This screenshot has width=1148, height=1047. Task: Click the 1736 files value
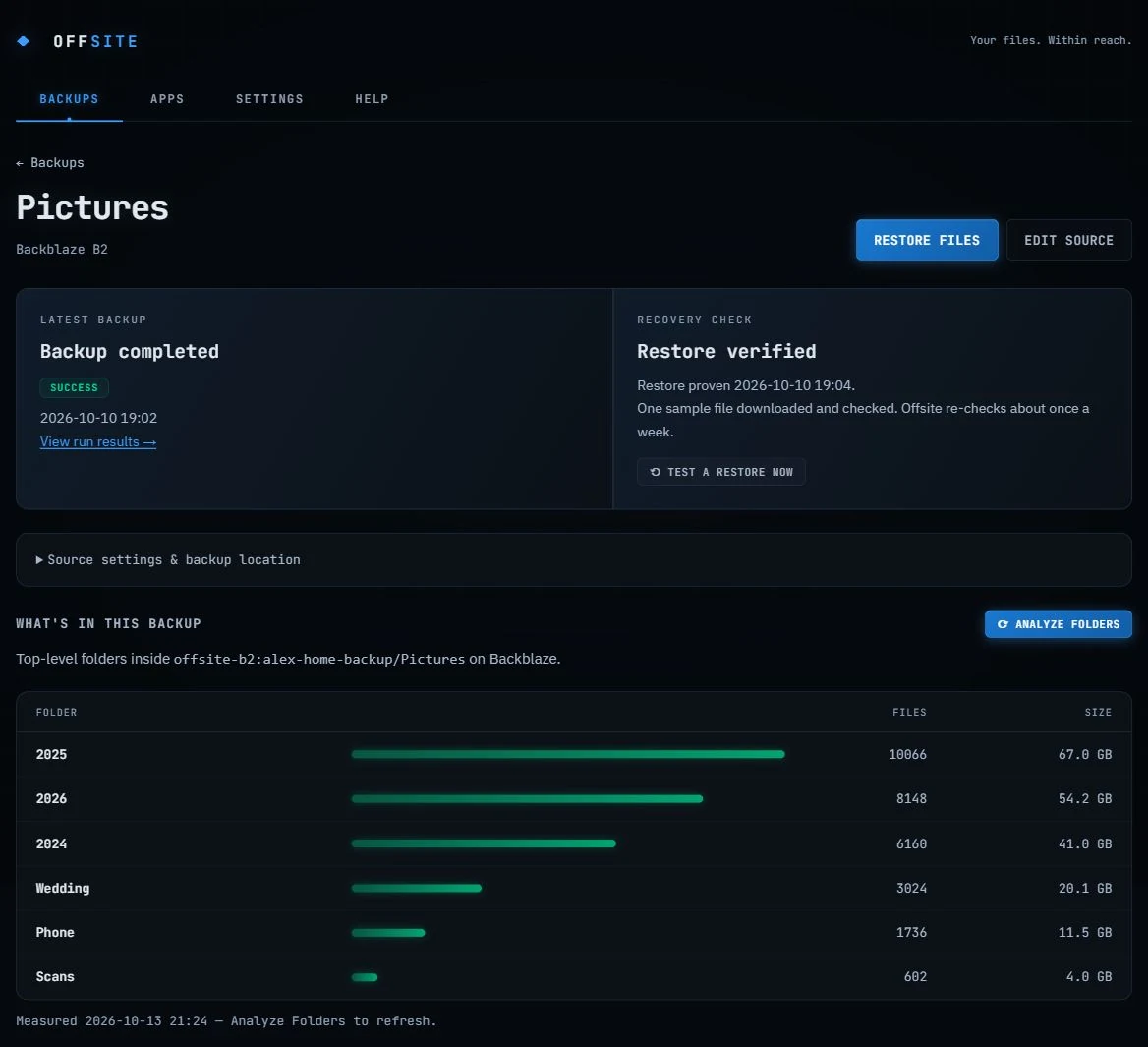click(x=911, y=932)
